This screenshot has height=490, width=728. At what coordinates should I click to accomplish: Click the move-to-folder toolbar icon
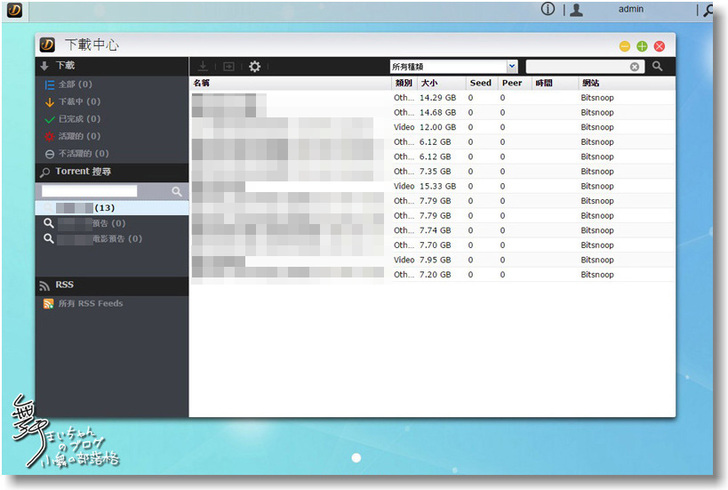point(228,66)
